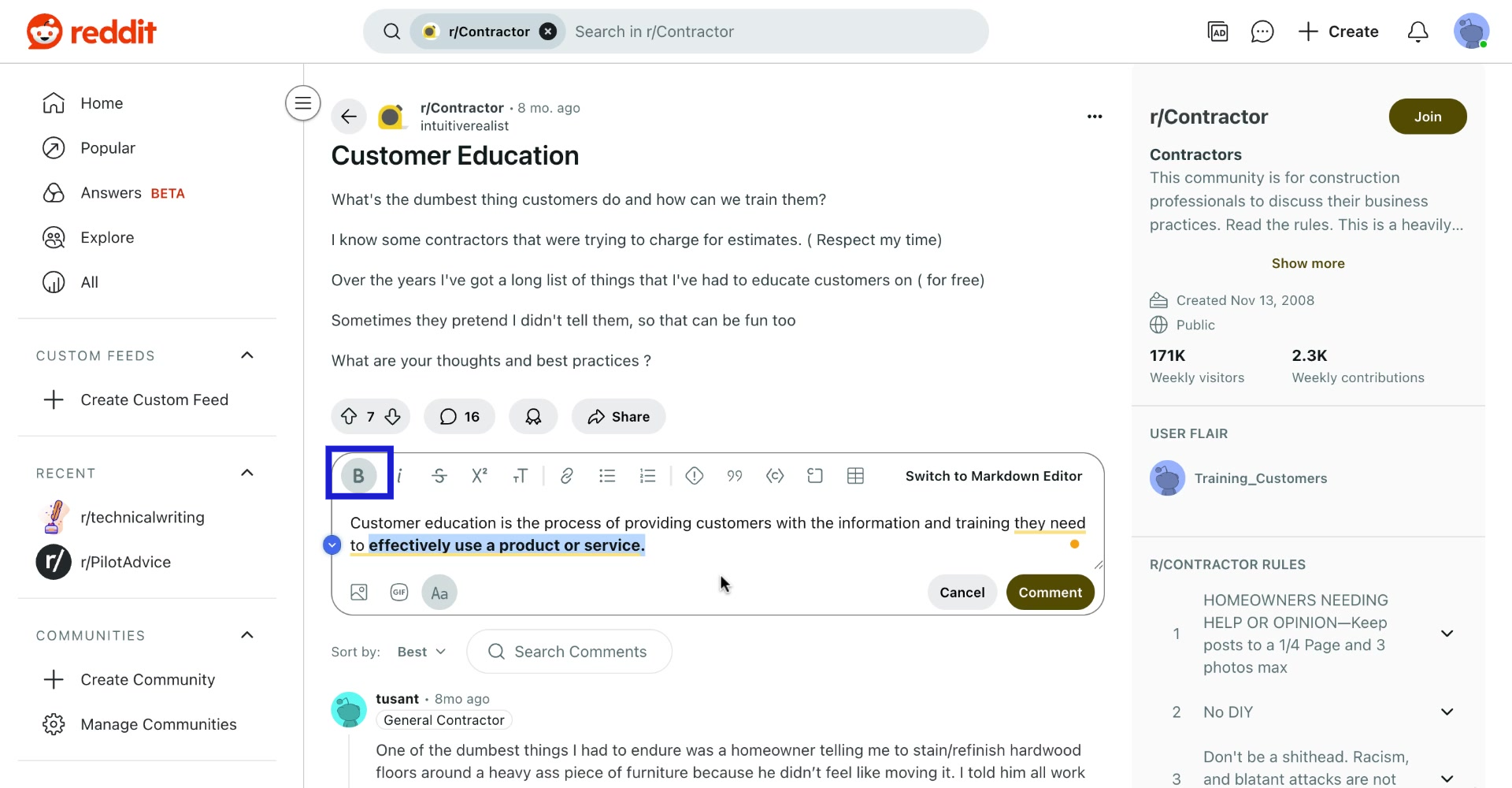Apply bold formatting in the comment editor

point(359,475)
